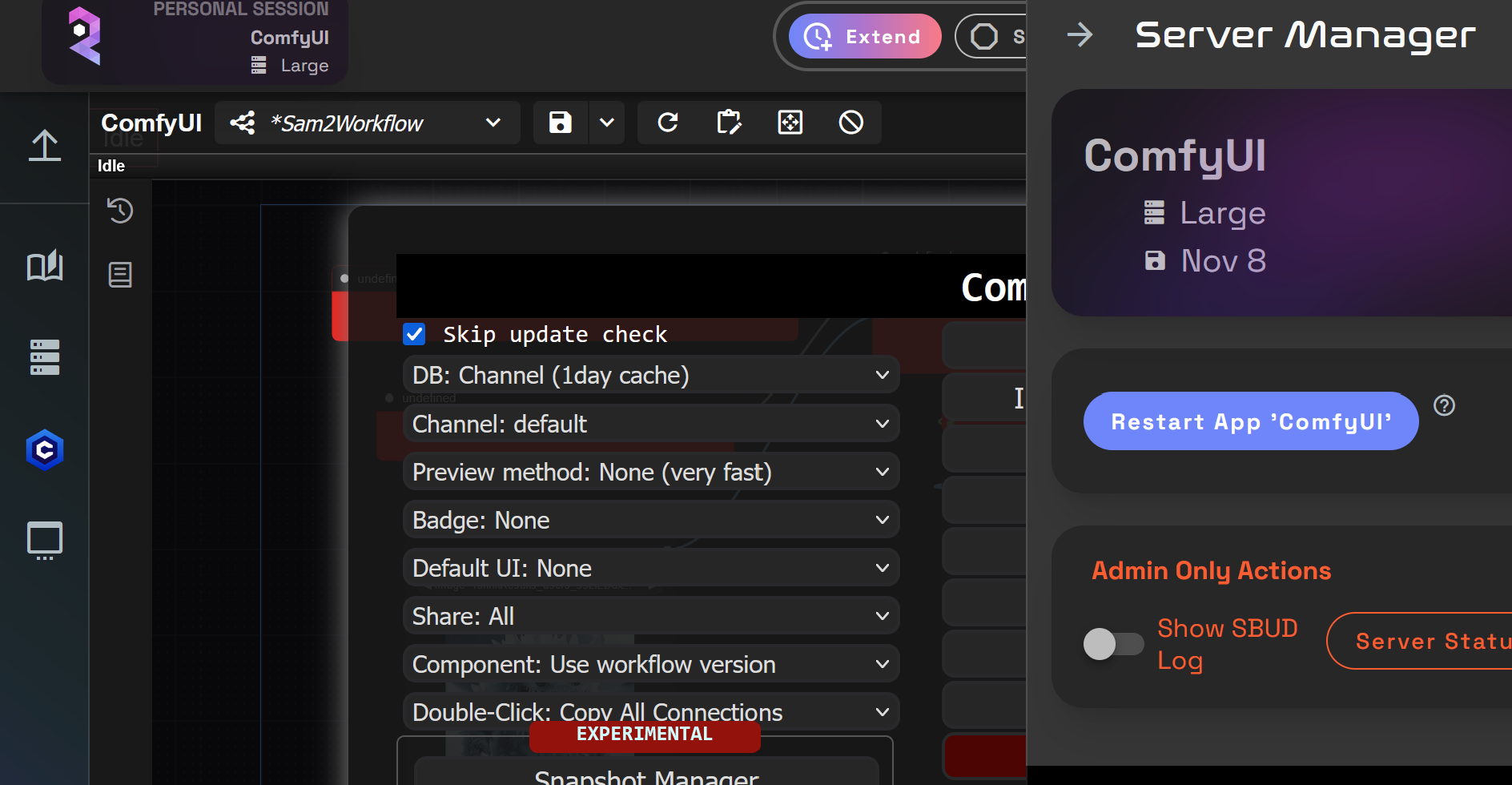Click the help question mark near Restart App

(x=1445, y=405)
